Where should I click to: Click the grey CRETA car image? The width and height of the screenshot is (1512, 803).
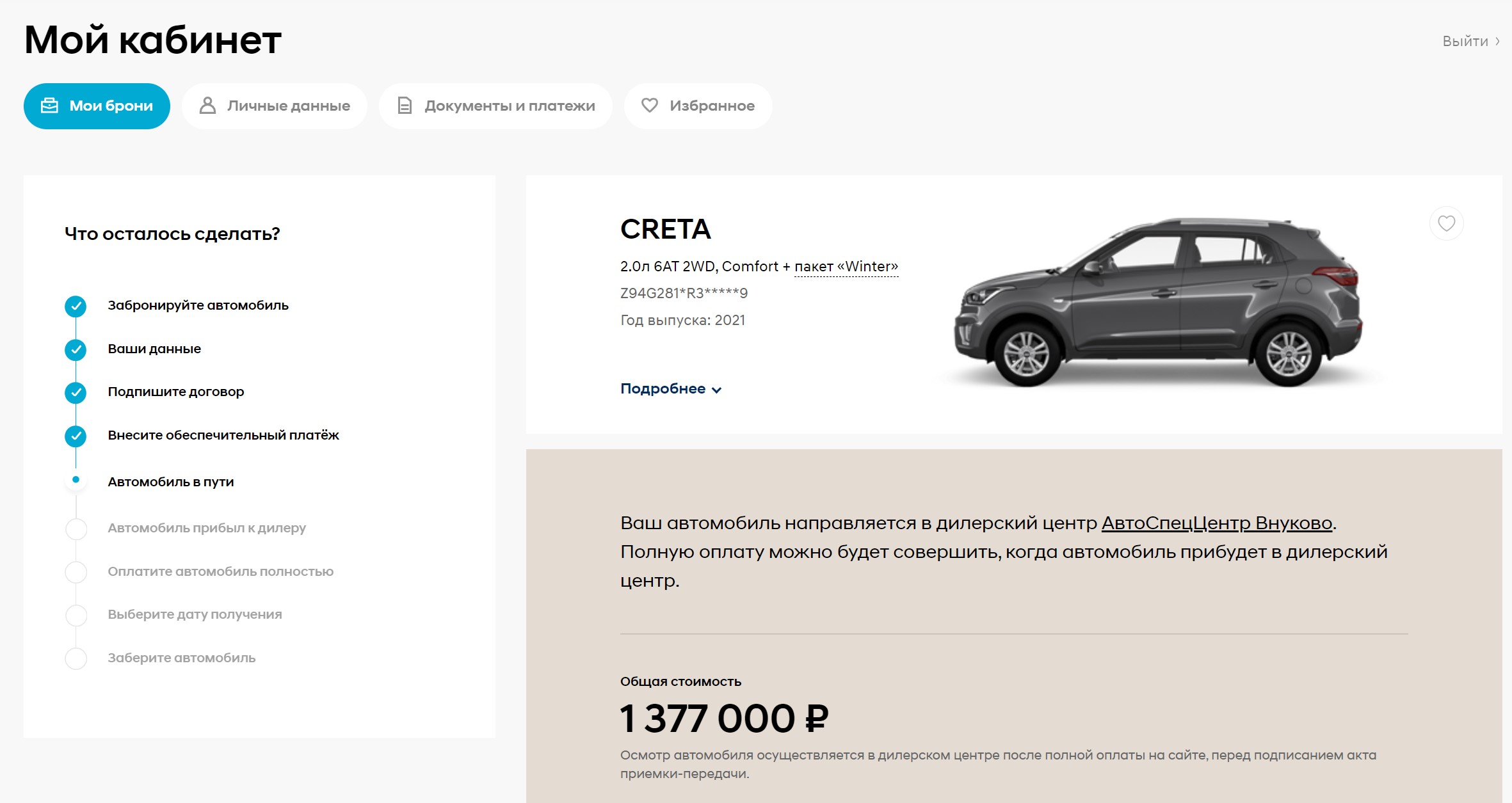1159,302
